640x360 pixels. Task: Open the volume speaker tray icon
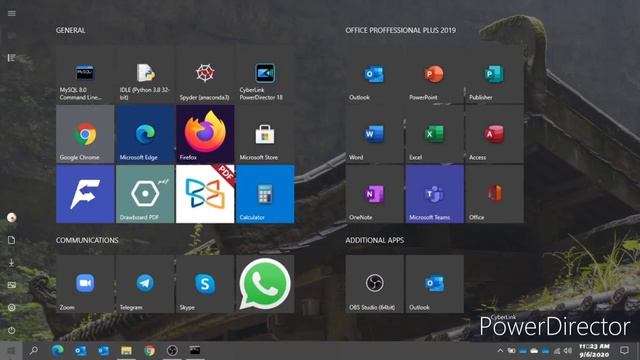(x=568, y=351)
